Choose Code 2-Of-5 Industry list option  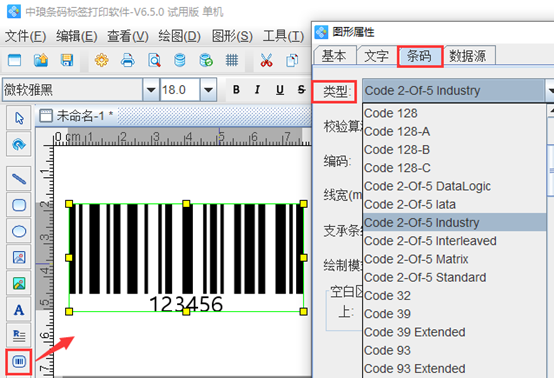[x=454, y=223]
